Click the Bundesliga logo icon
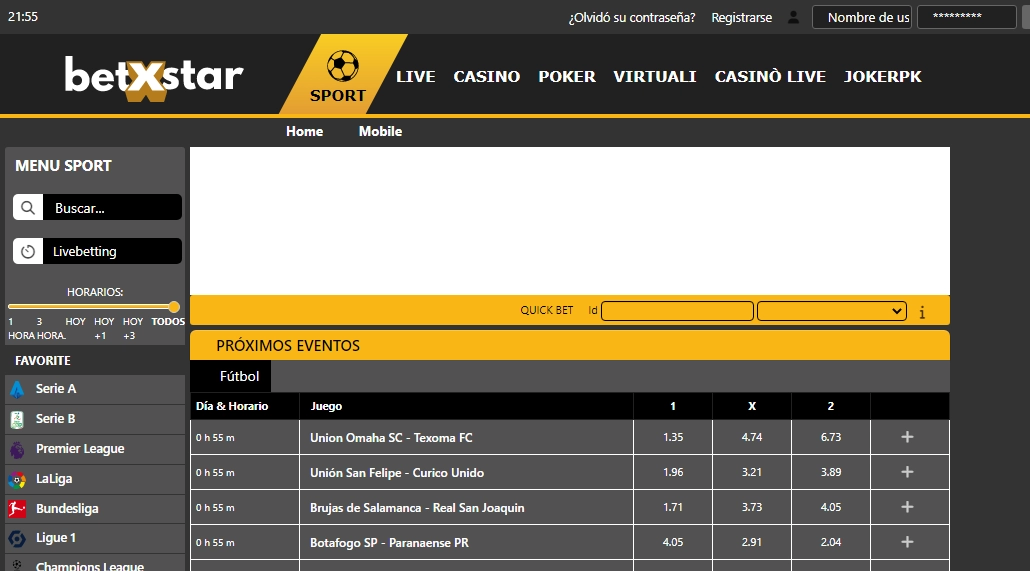Screen dimensions: 1030x571 click(x=17, y=509)
